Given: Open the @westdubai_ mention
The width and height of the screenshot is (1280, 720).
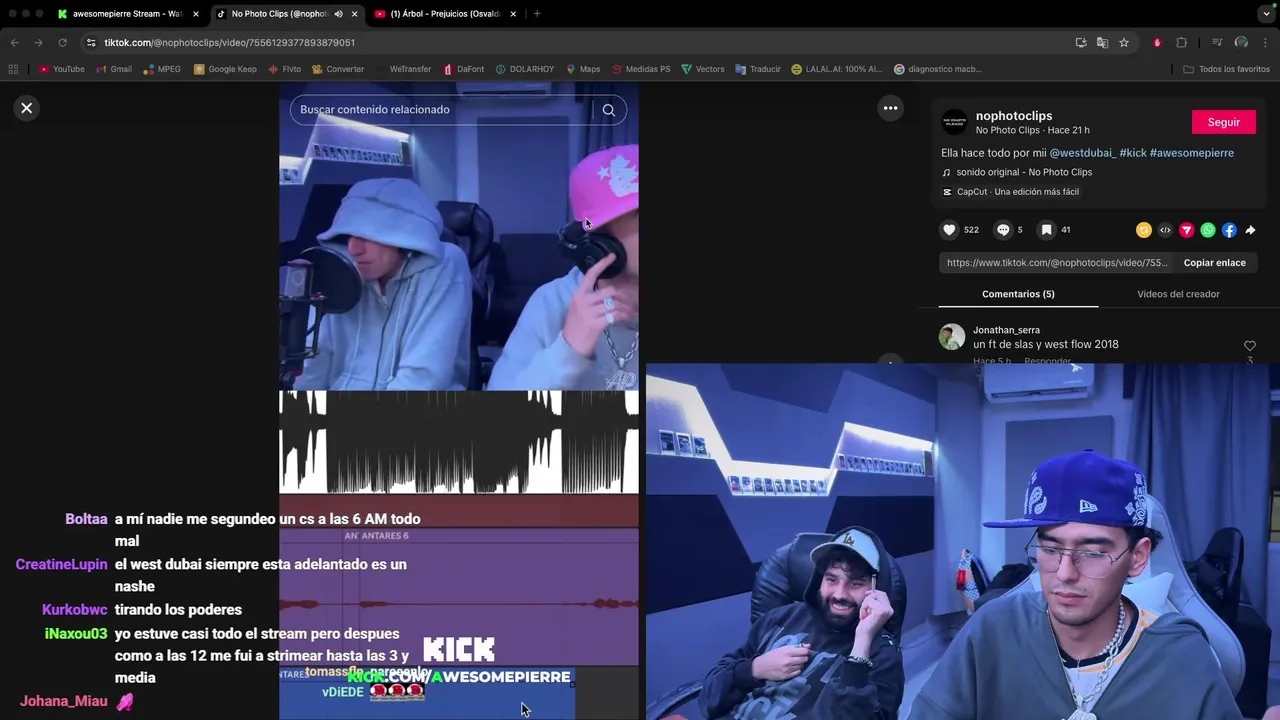Looking at the screenshot, I should click(x=1082, y=153).
